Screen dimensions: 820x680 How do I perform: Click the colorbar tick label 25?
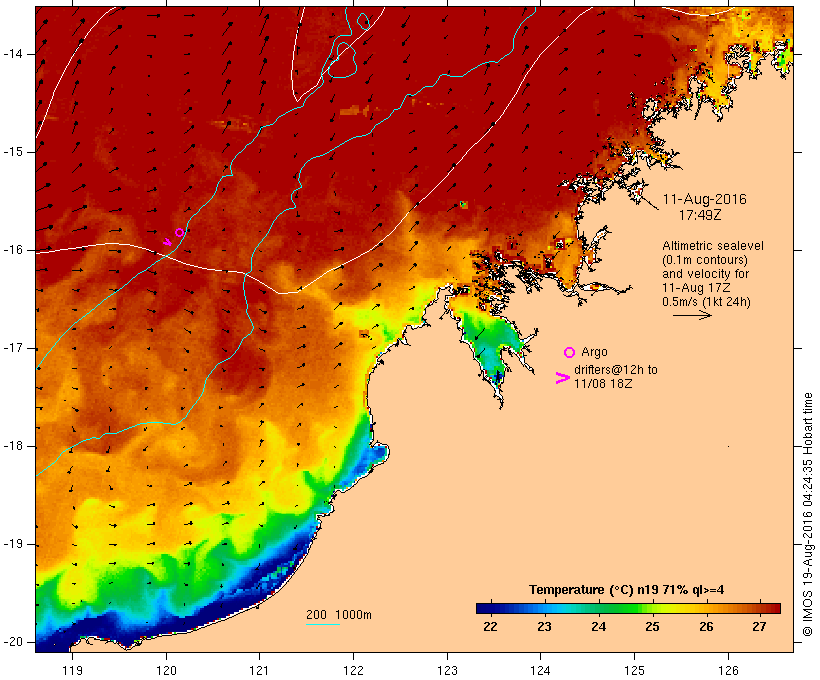pos(652,627)
